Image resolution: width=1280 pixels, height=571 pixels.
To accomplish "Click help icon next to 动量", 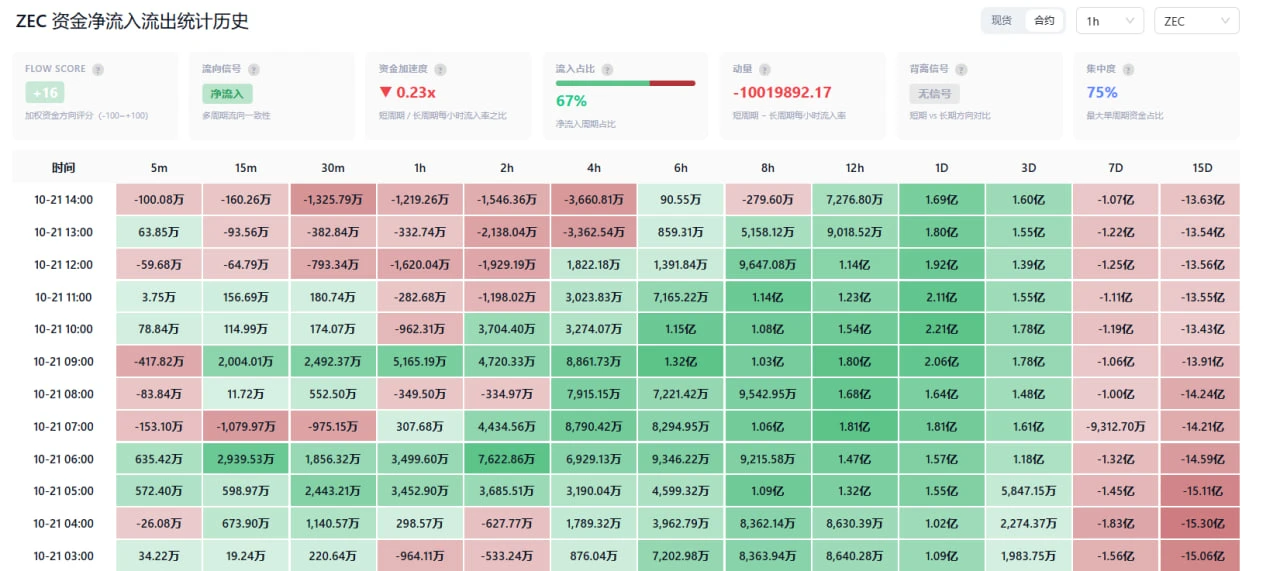I will click(765, 69).
